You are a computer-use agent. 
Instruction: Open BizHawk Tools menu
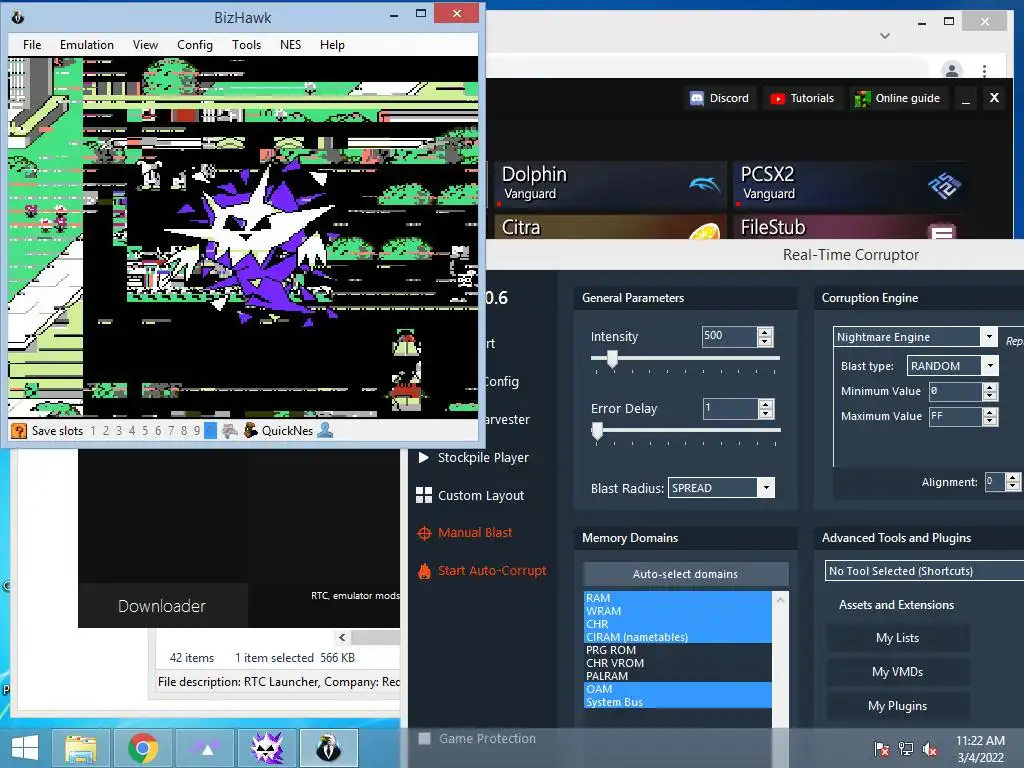click(x=246, y=44)
